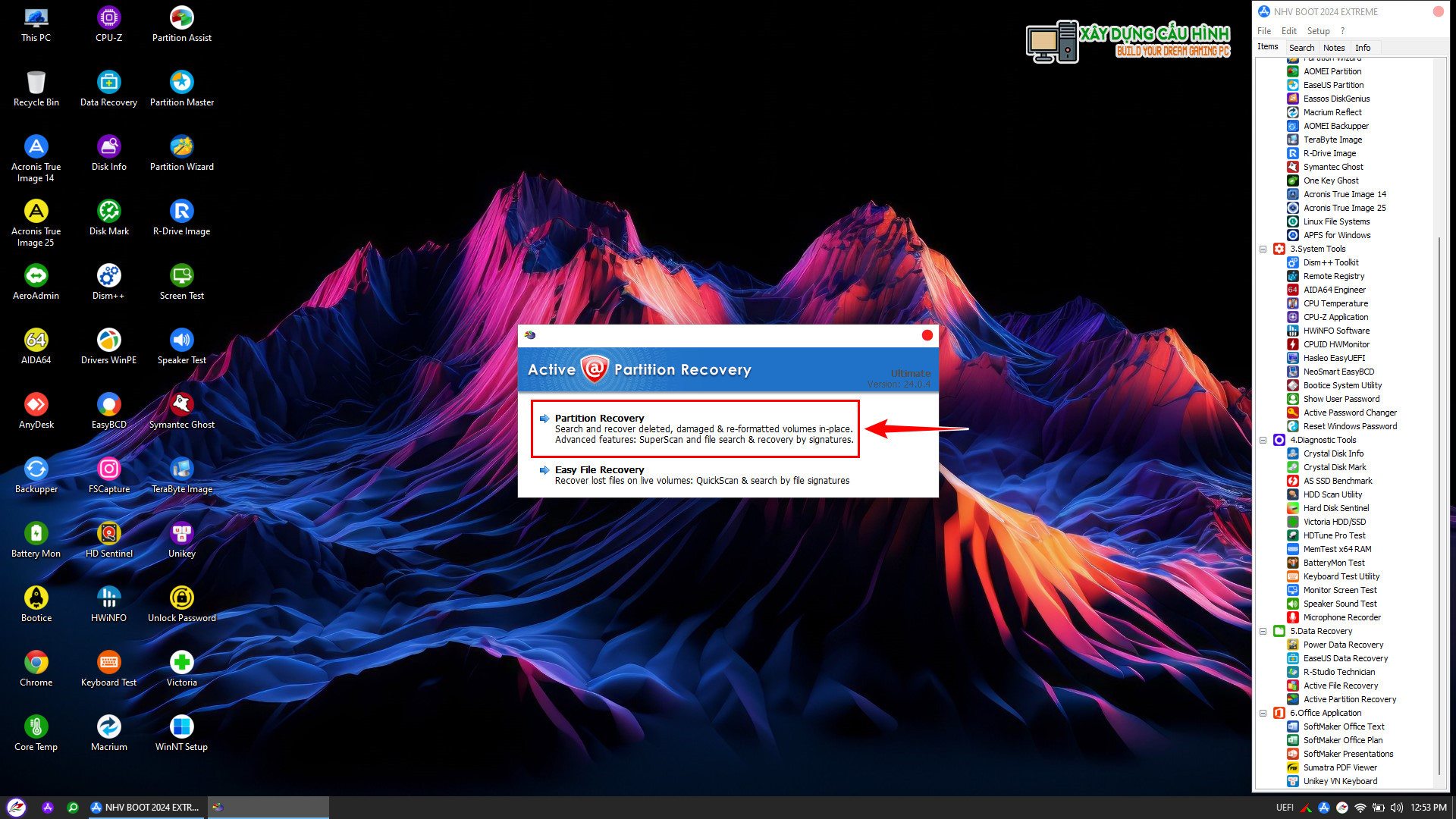Open the ? help menu in NHV BOOT

1342,31
